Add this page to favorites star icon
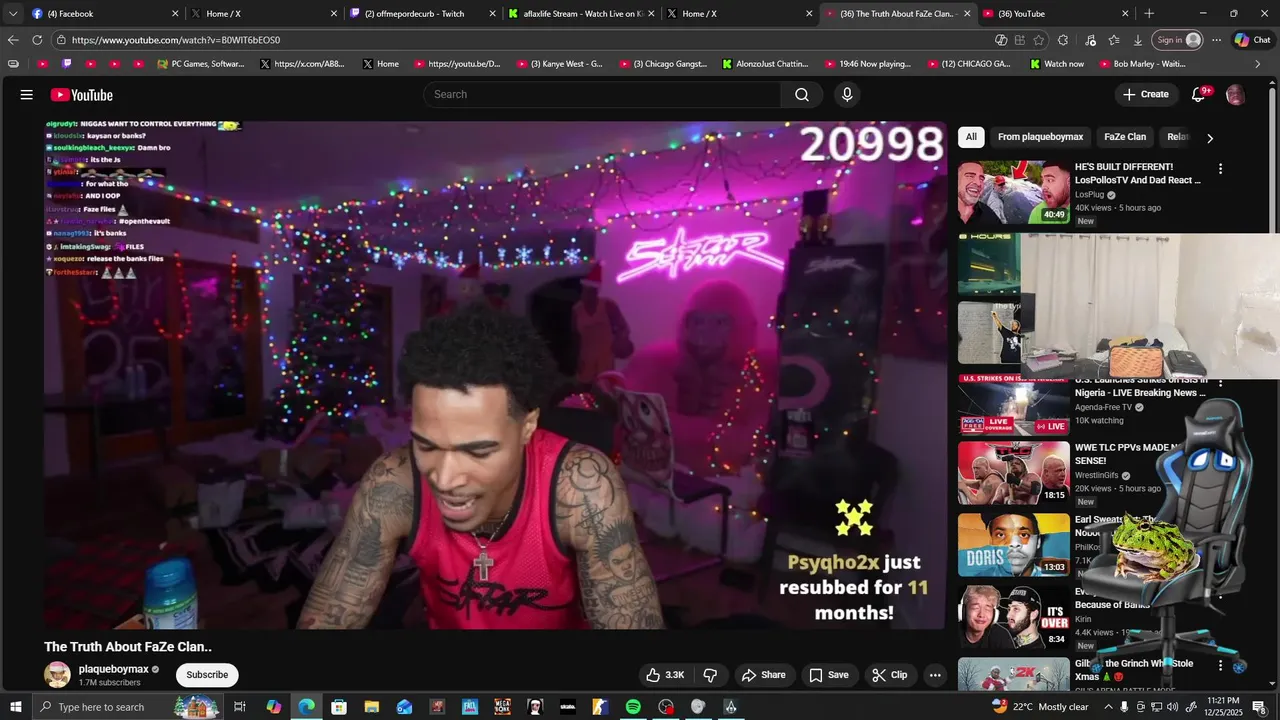The image size is (1280, 720). click(x=1039, y=40)
